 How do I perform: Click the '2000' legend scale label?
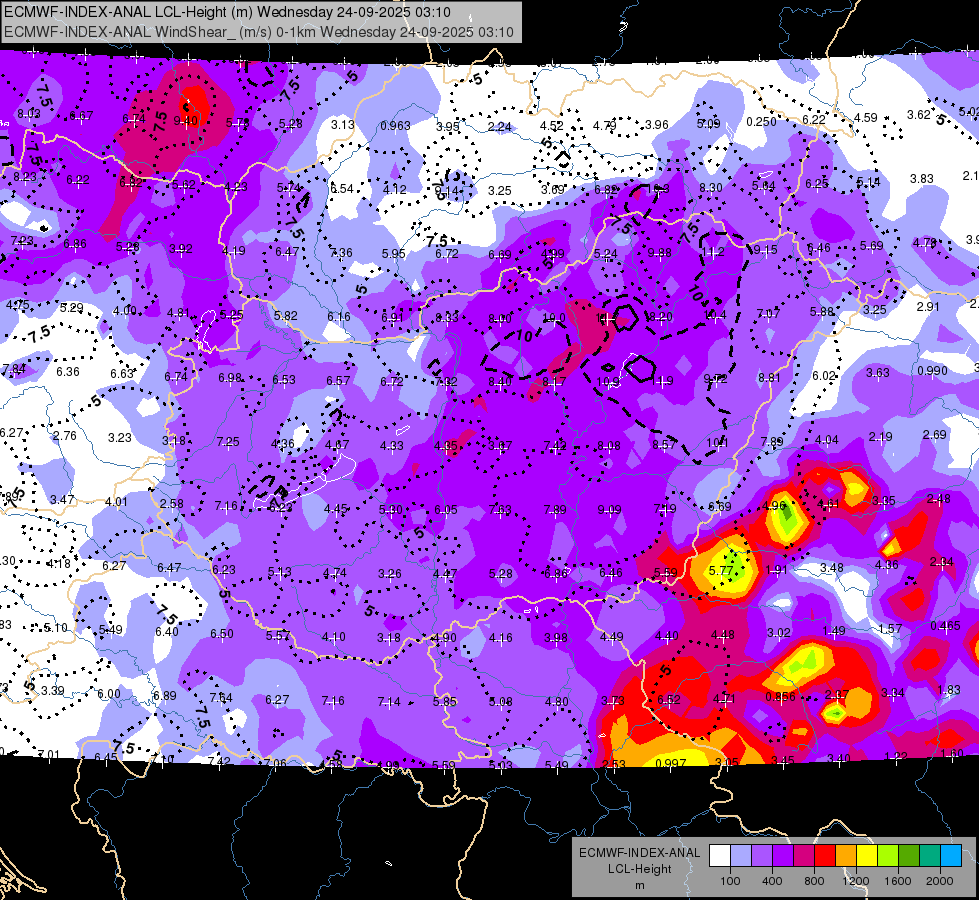940,881
